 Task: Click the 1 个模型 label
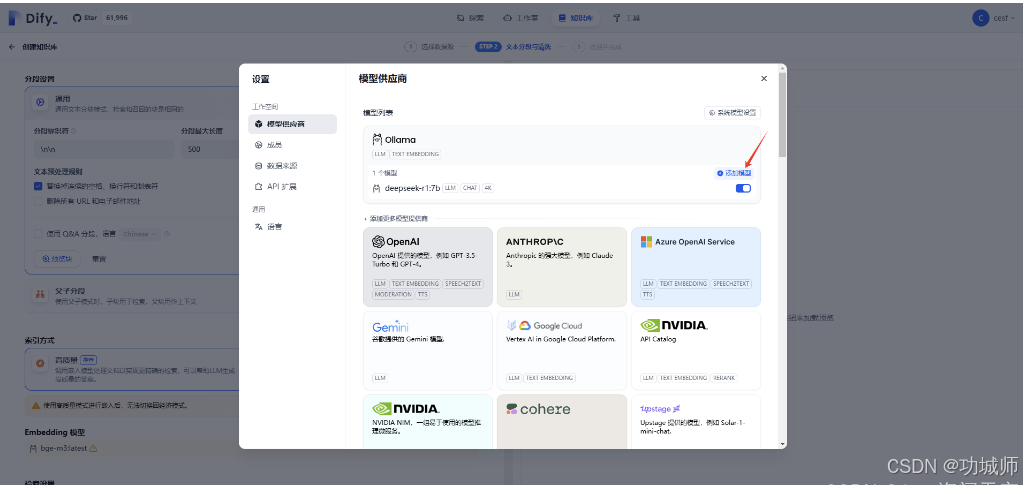(x=385, y=173)
